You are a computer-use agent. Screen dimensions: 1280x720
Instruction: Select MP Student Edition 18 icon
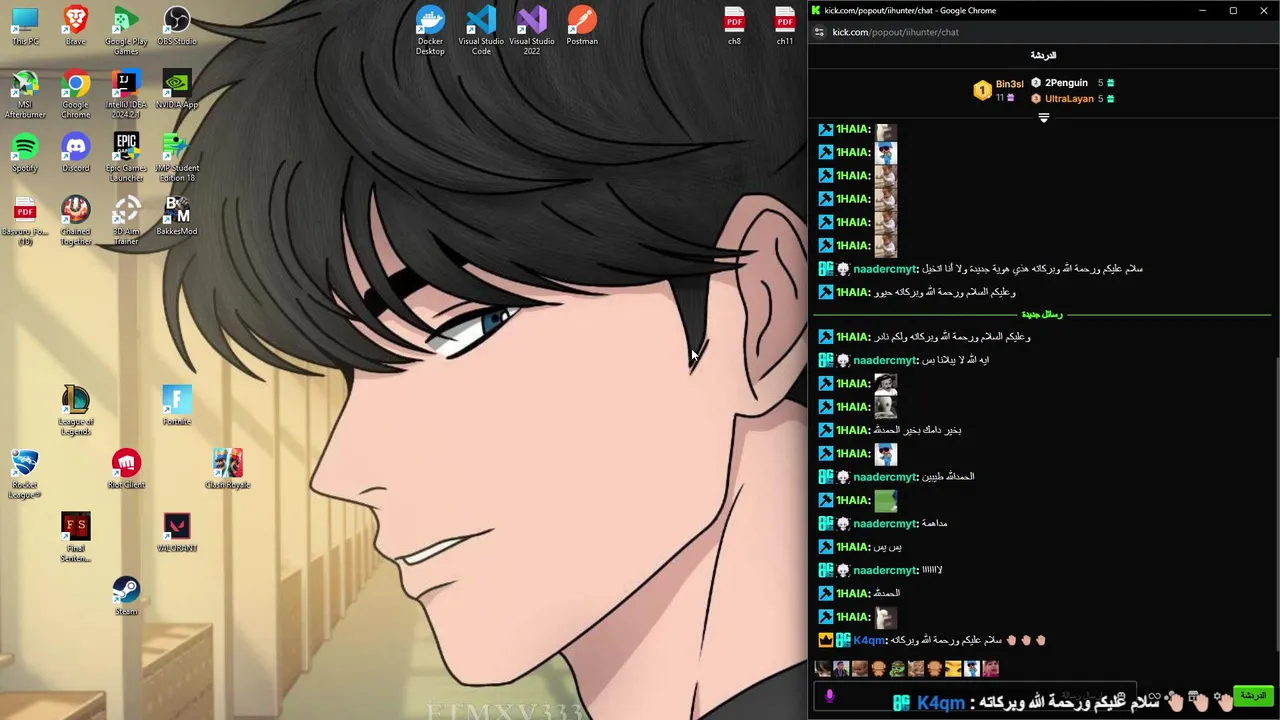[x=177, y=158]
